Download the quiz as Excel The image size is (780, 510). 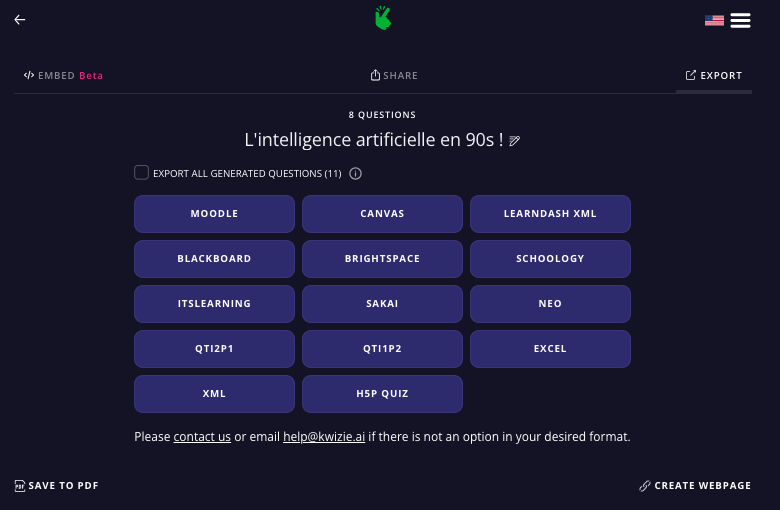click(550, 349)
